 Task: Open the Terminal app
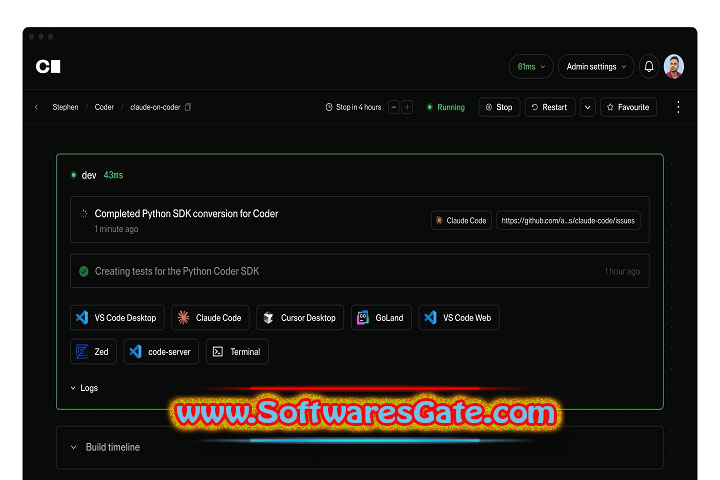[x=237, y=351]
